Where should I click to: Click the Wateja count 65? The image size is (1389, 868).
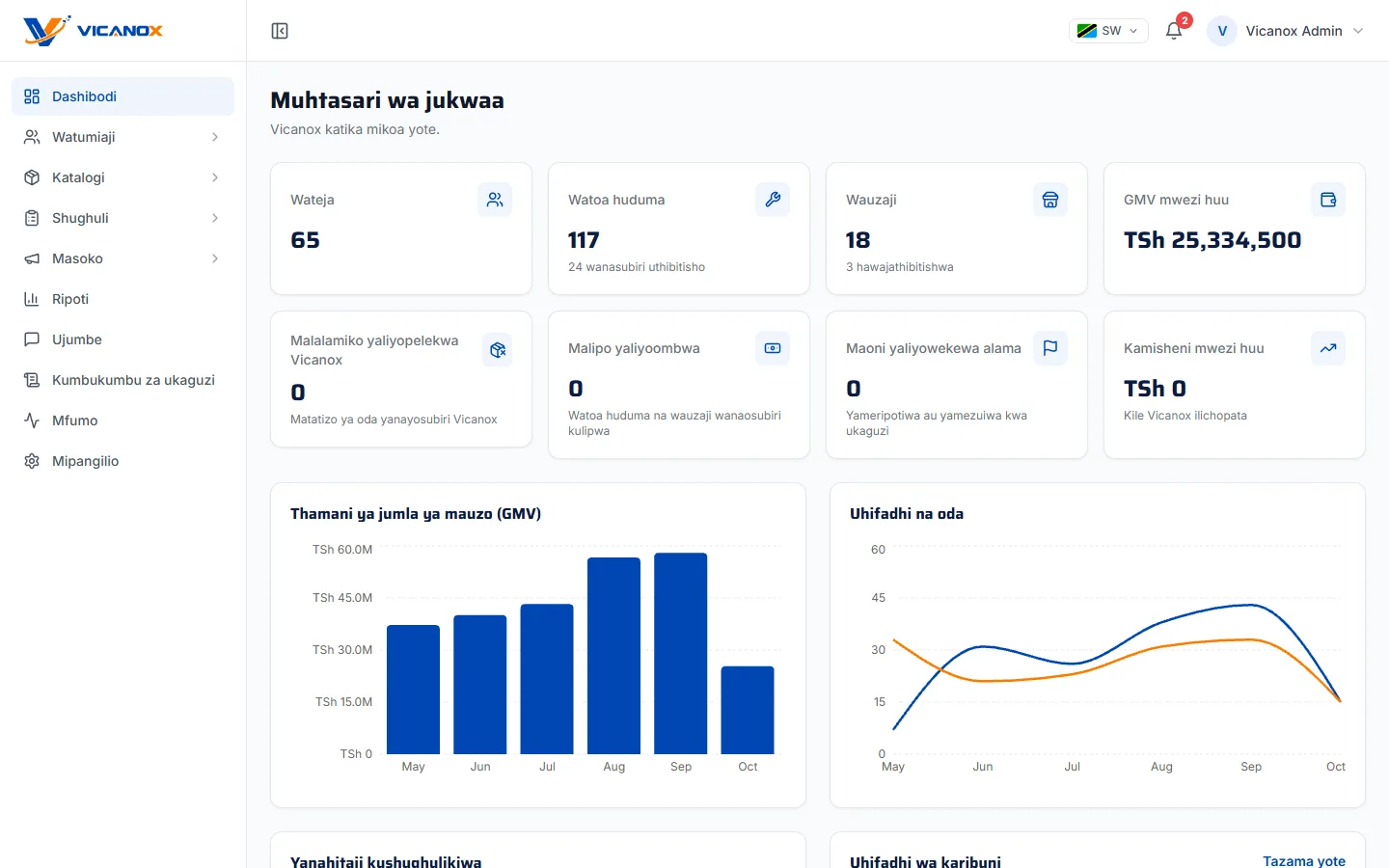click(x=305, y=240)
